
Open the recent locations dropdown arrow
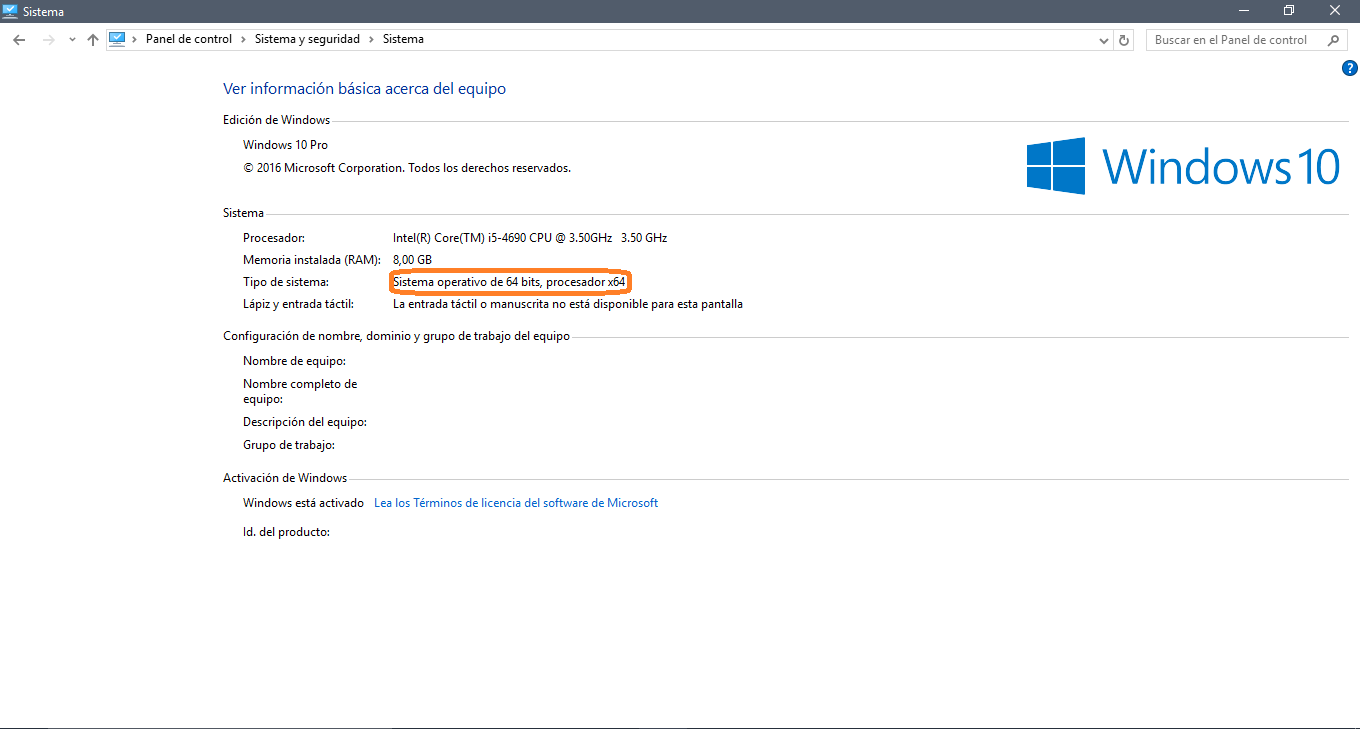click(72, 40)
